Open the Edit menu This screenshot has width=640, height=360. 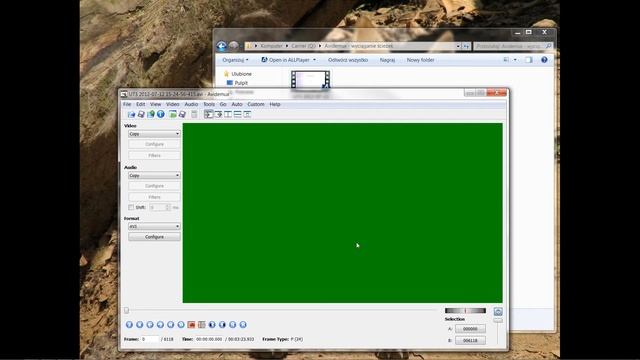pyautogui.click(x=140, y=104)
